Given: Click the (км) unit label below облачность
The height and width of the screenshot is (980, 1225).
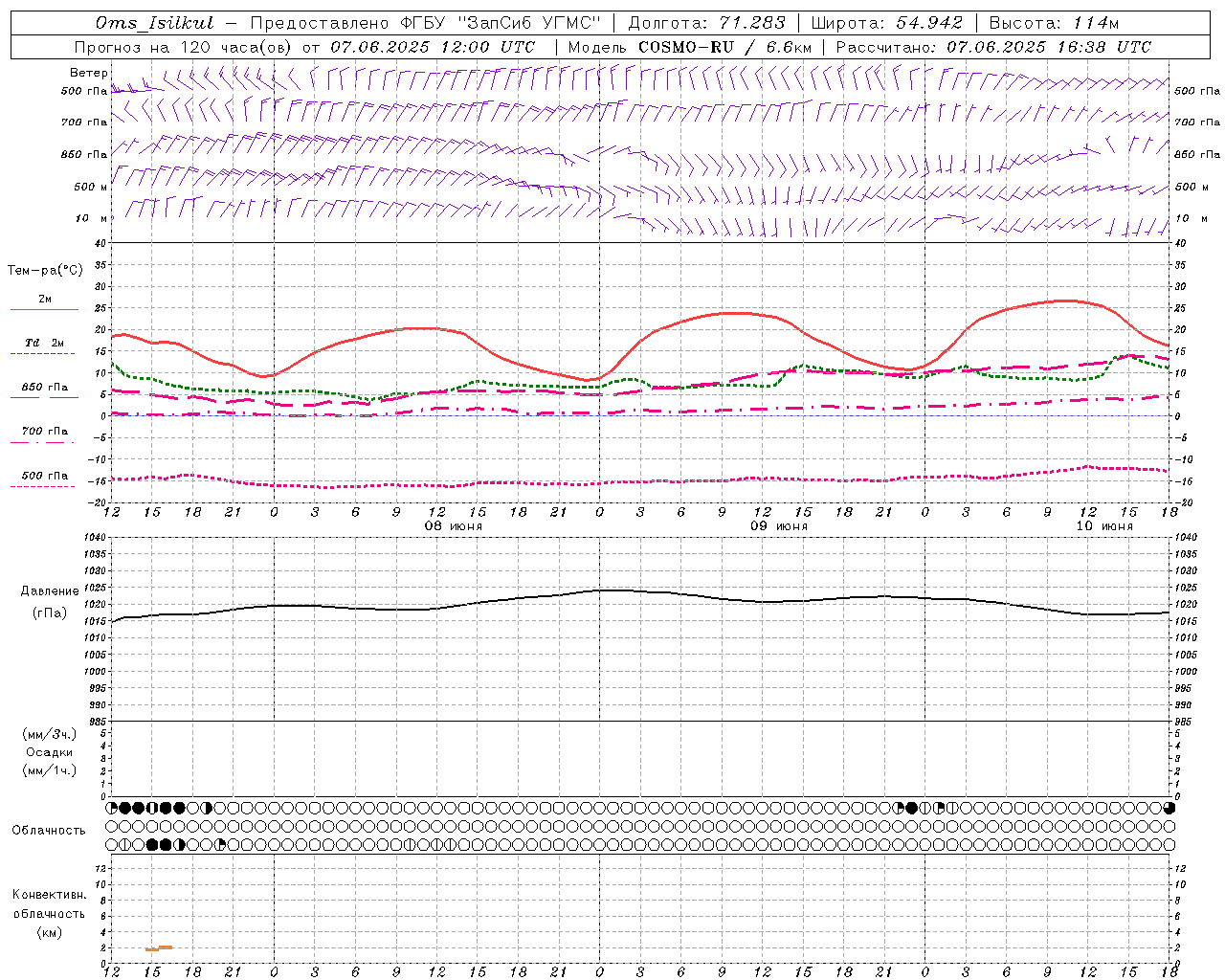Looking at the screenshot, I should click(x=50, y=932).
